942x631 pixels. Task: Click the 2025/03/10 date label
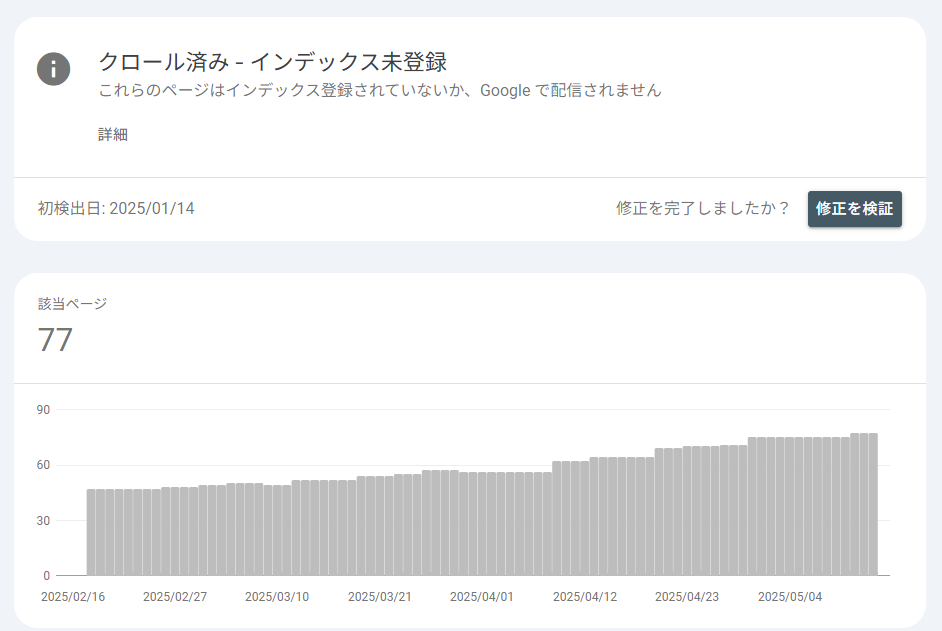pos(277,597)
